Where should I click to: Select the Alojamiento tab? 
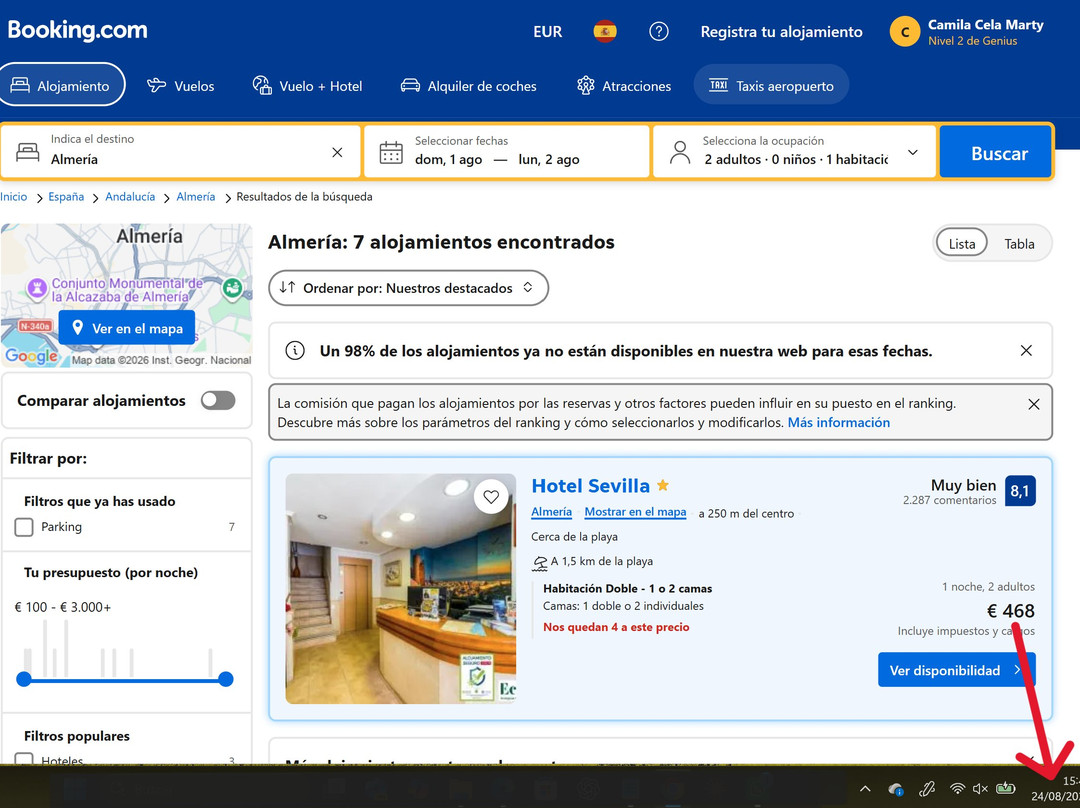point(62,85)
